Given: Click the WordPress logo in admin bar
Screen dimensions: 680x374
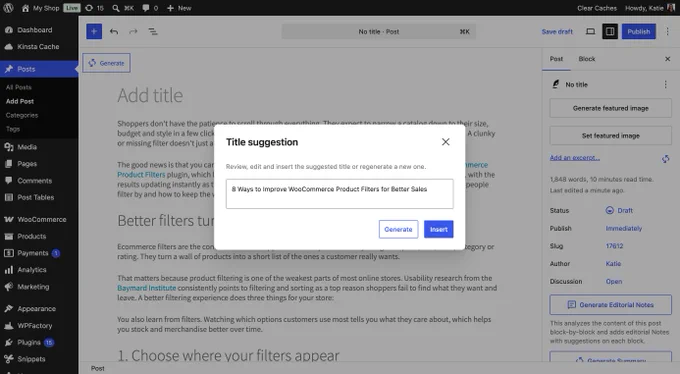Looking at the screenshot, I should click(8, 8).
